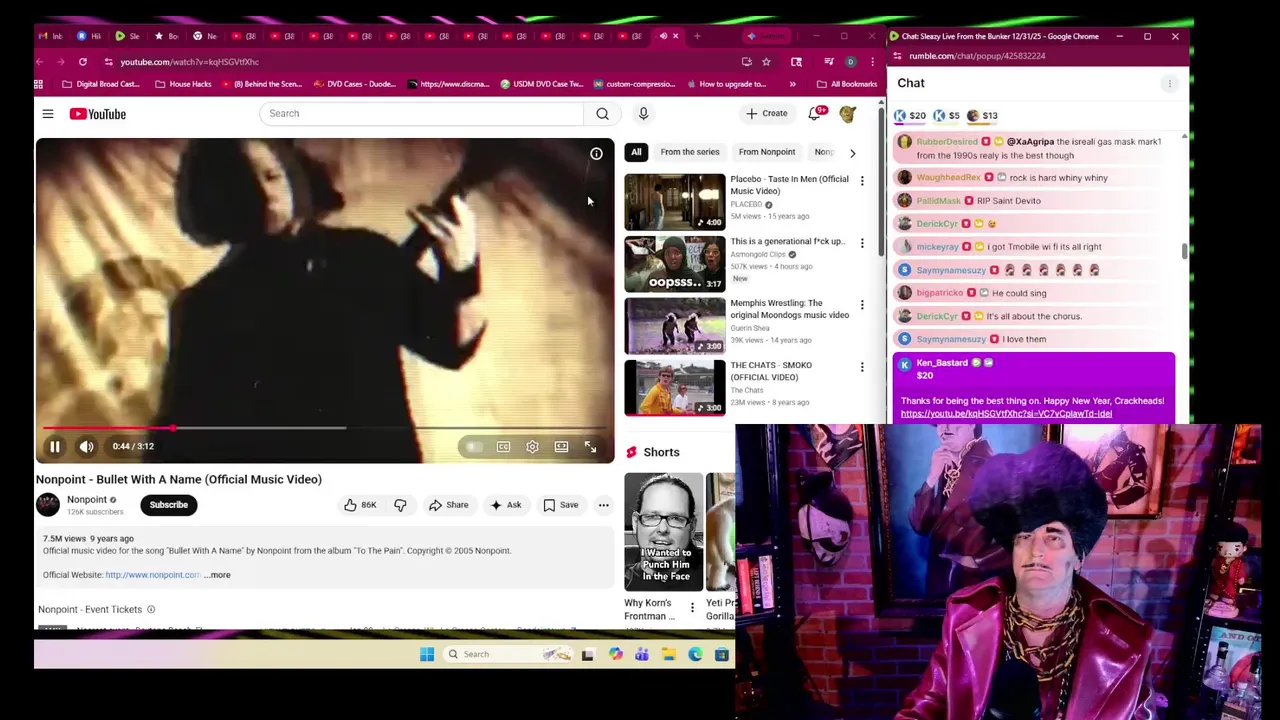1280x720 pixels.
Task: Open the nonpoint.com official website link
Action: pos(153,575)
